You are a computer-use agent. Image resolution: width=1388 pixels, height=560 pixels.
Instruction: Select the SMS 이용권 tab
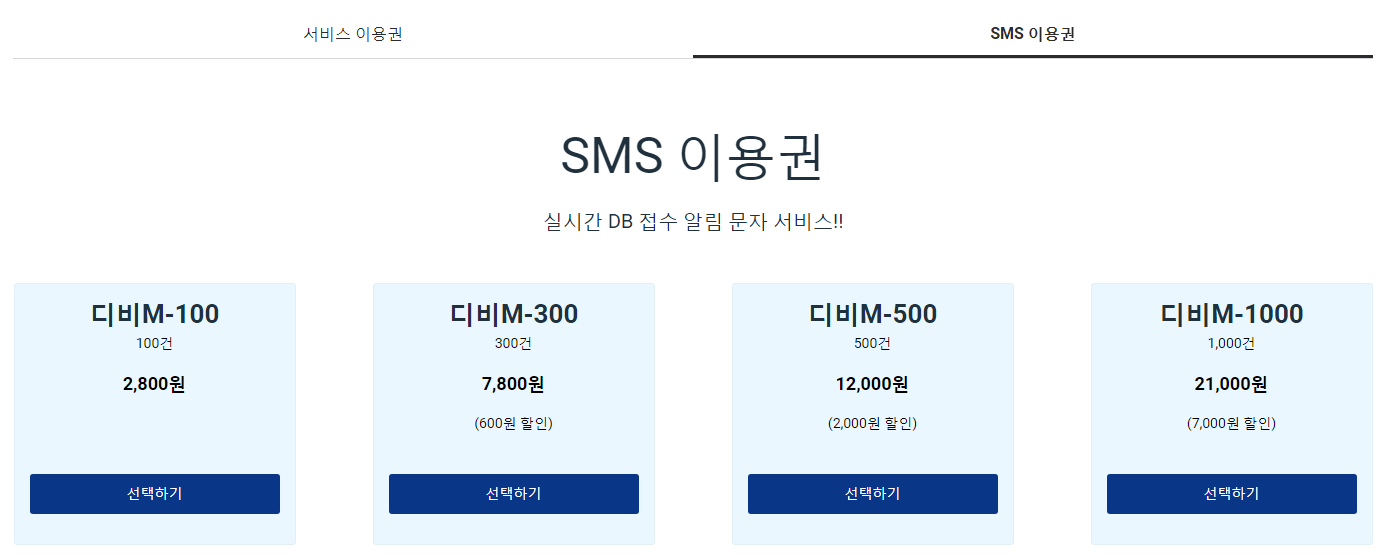(1032, 34)
